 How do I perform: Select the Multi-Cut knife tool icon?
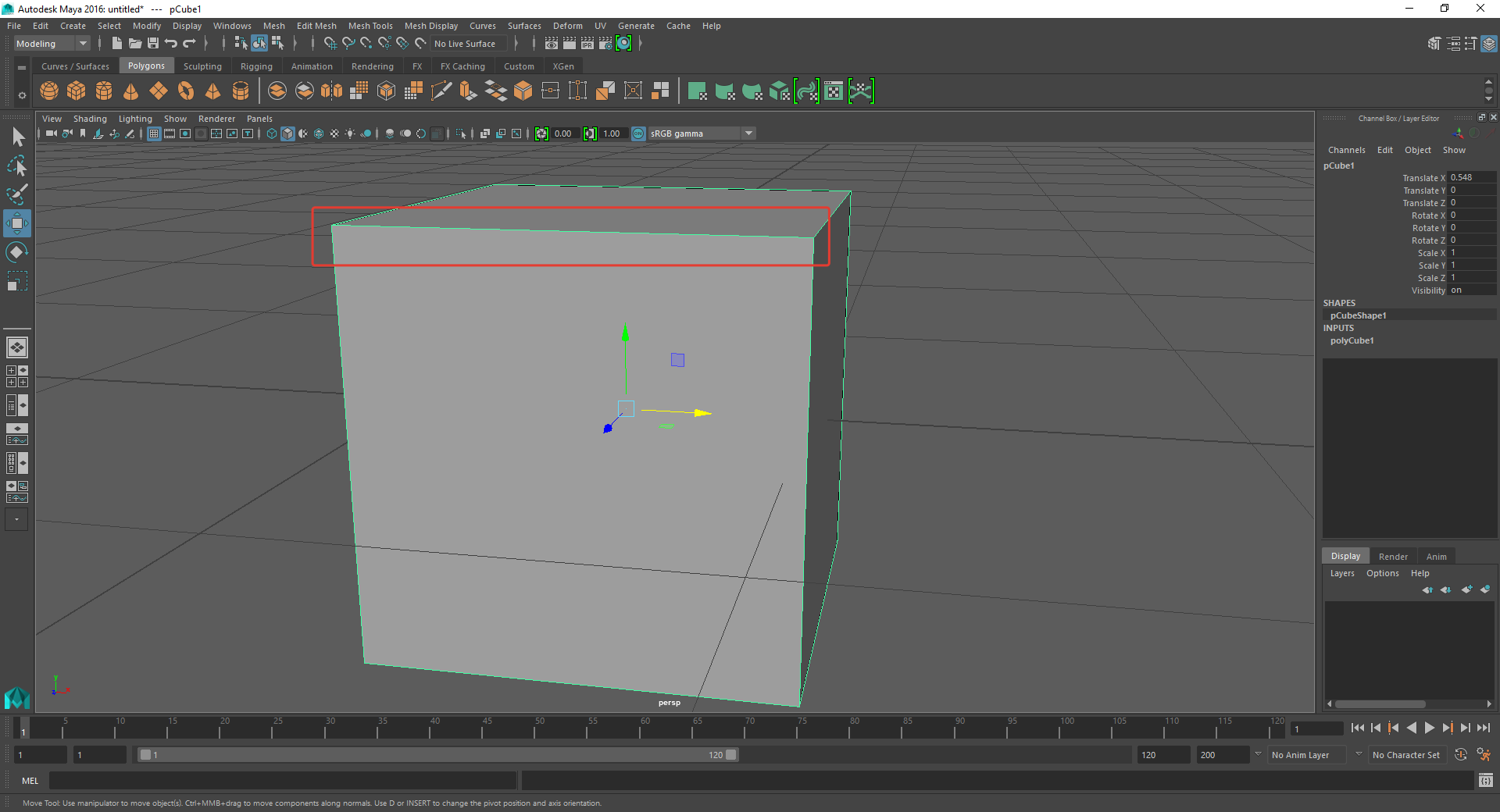pyautogui.click(x=441, y=91)
